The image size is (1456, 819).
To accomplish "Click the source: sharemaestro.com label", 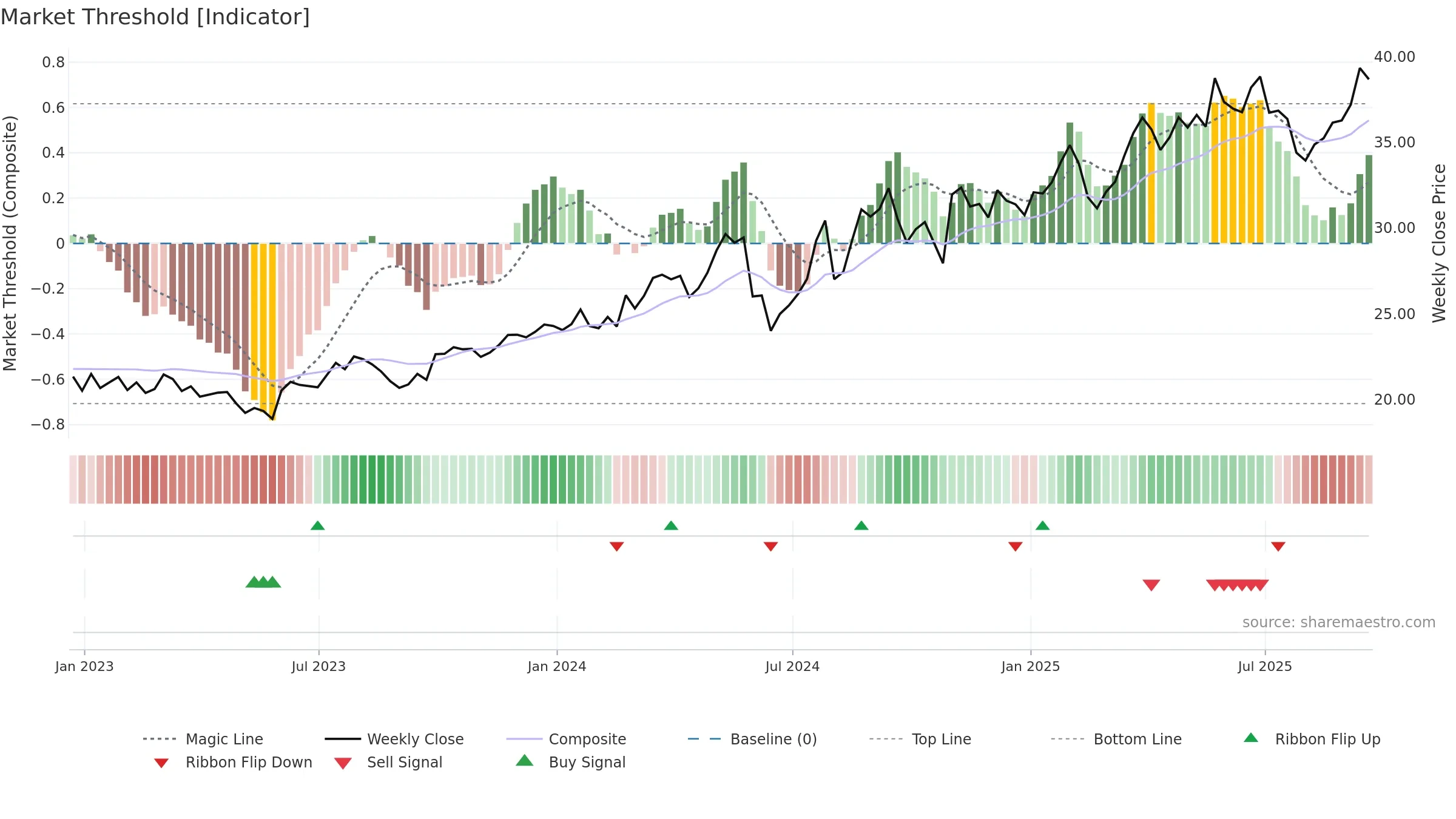I will [x=1339, y=622].
